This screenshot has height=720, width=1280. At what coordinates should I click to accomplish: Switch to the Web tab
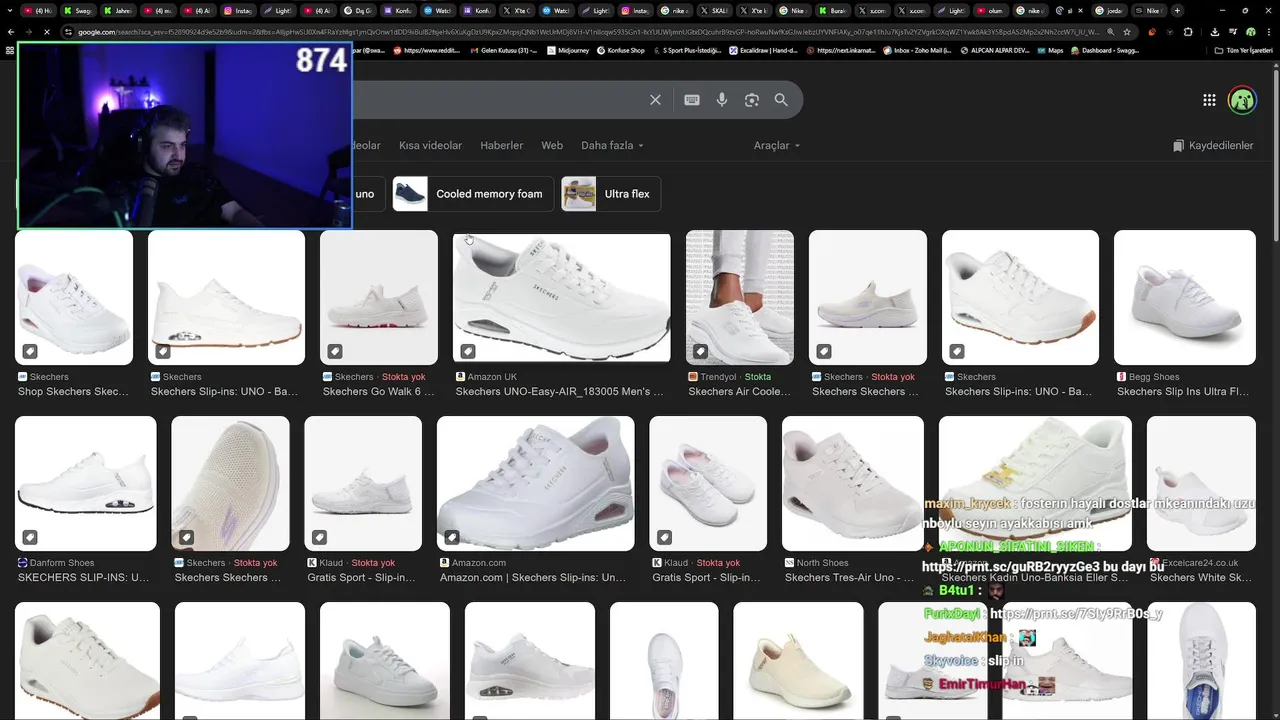tap(552, 145)
